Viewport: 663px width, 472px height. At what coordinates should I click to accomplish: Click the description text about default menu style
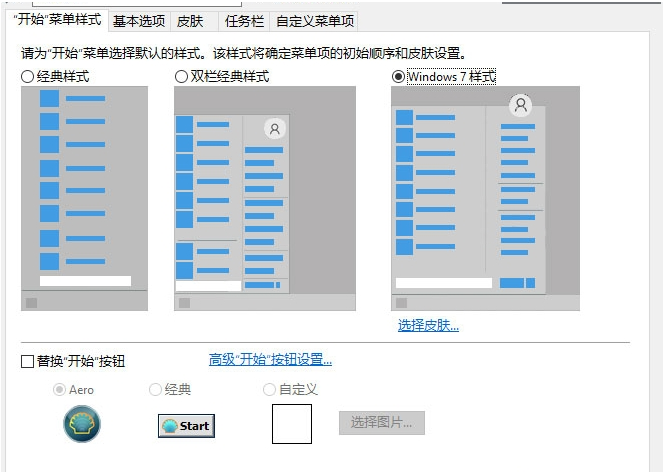pos(244,54)
